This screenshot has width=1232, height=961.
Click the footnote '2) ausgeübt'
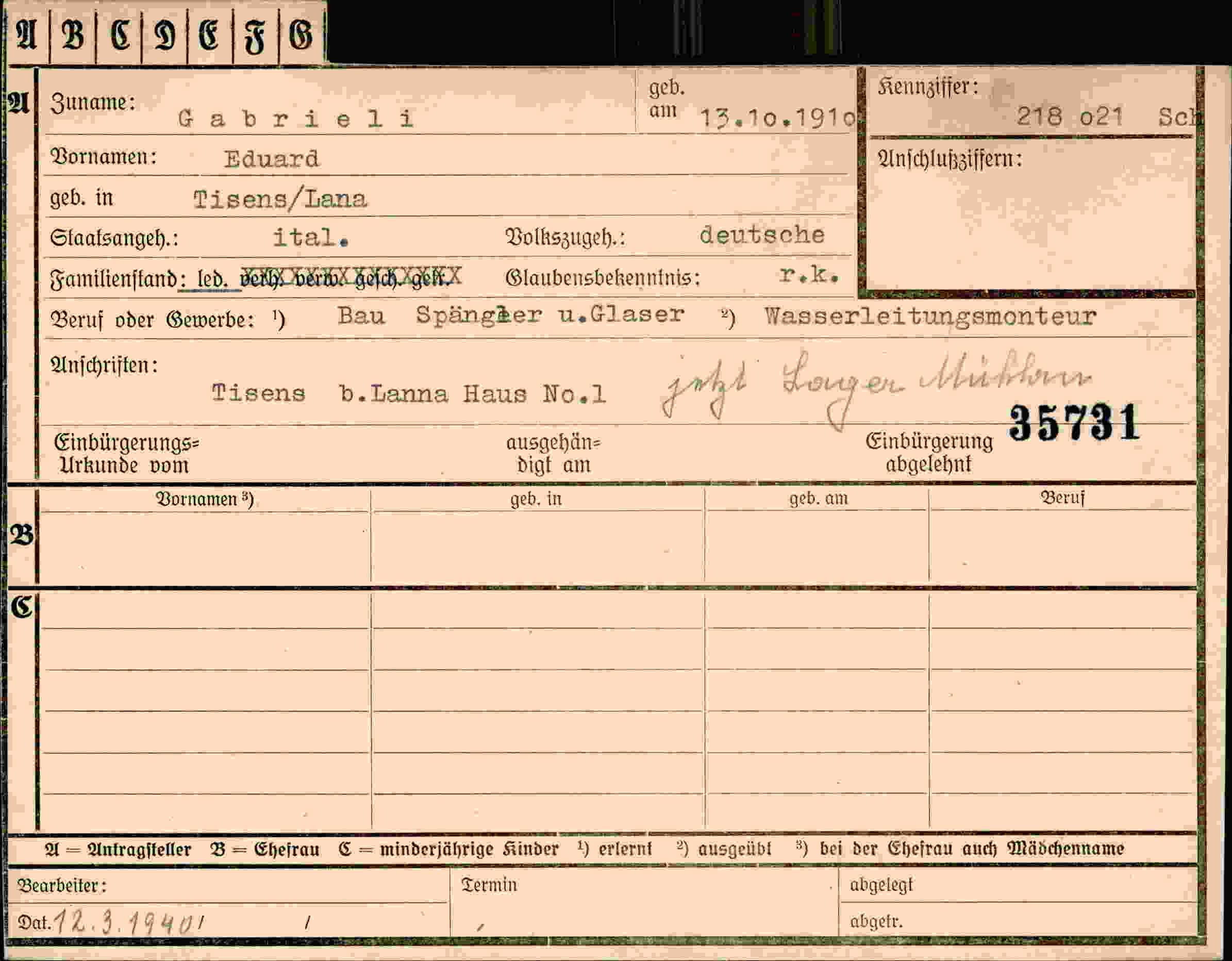[x=724, y=849]
